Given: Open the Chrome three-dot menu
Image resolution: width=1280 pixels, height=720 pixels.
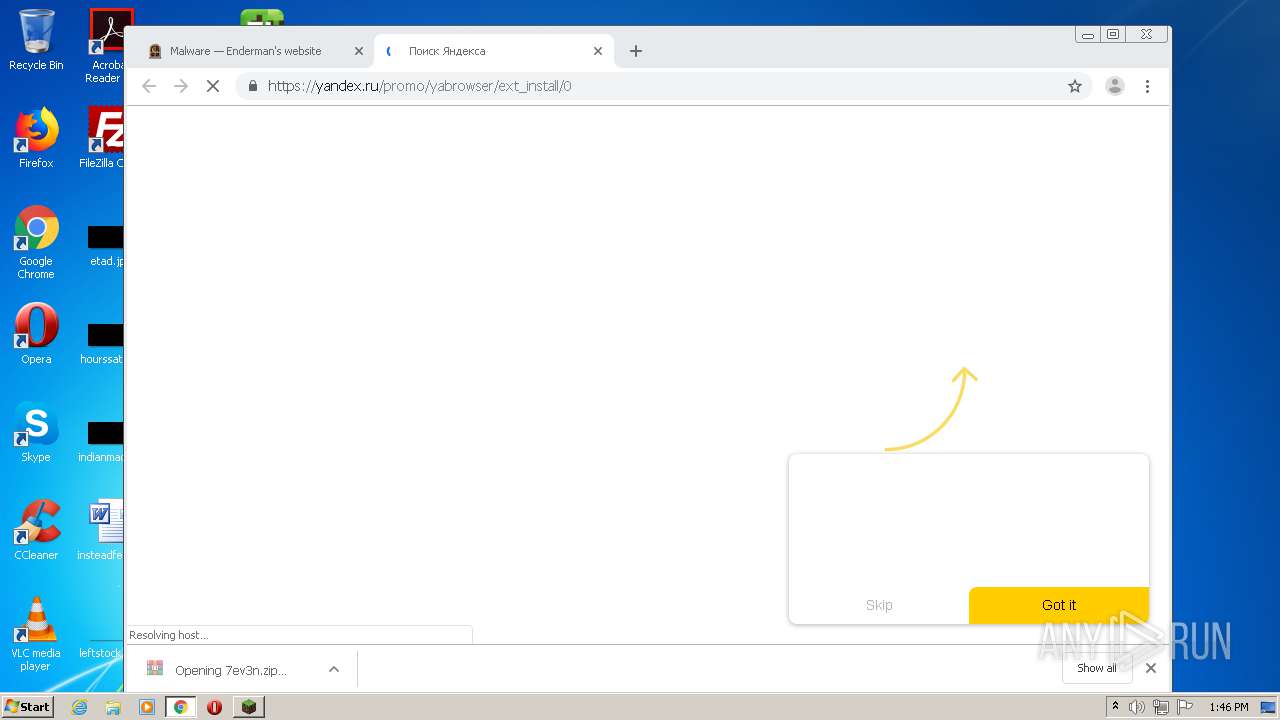Looking at the screenshot, I should (x=1147, y=86).
